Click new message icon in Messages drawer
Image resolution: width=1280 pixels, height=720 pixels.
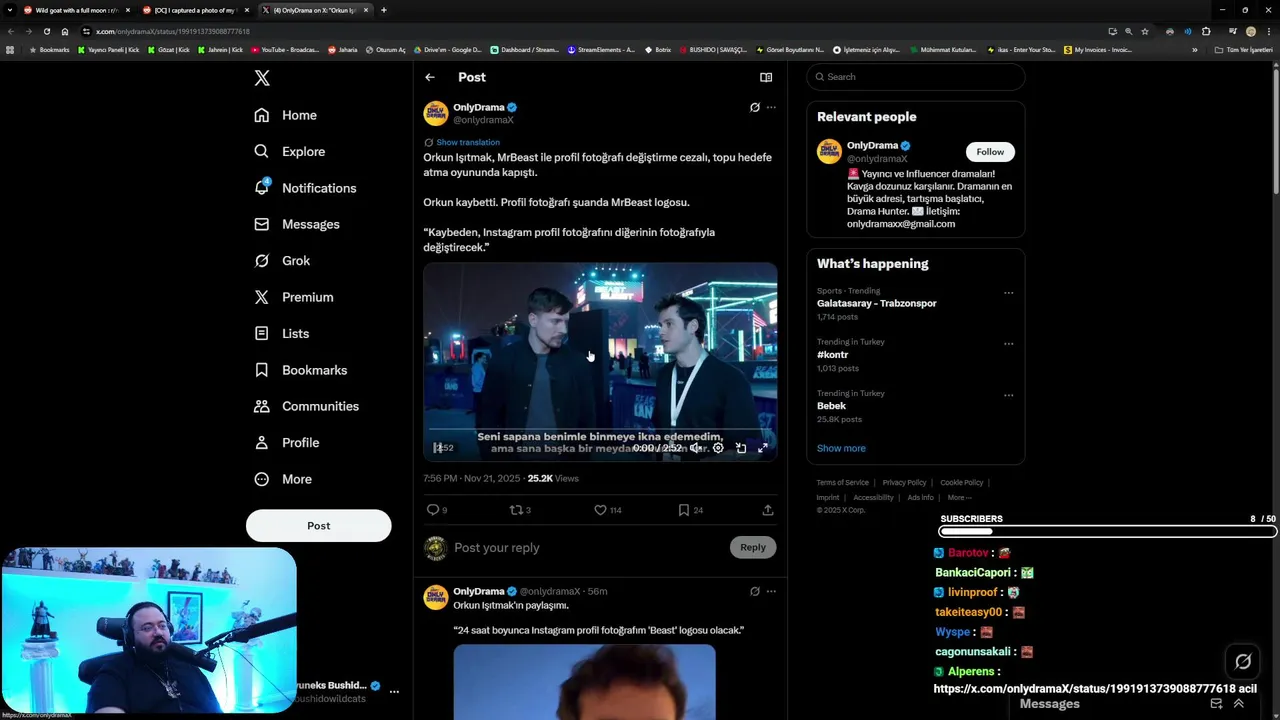point(1216,704)
